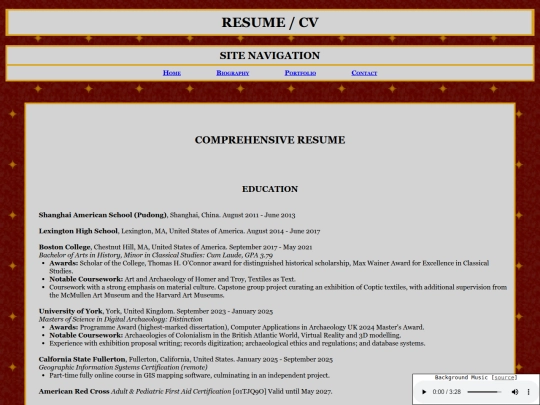This screenshot has width=540, height=405.
Task: Click the Background Music label
Action: [461, 377]
